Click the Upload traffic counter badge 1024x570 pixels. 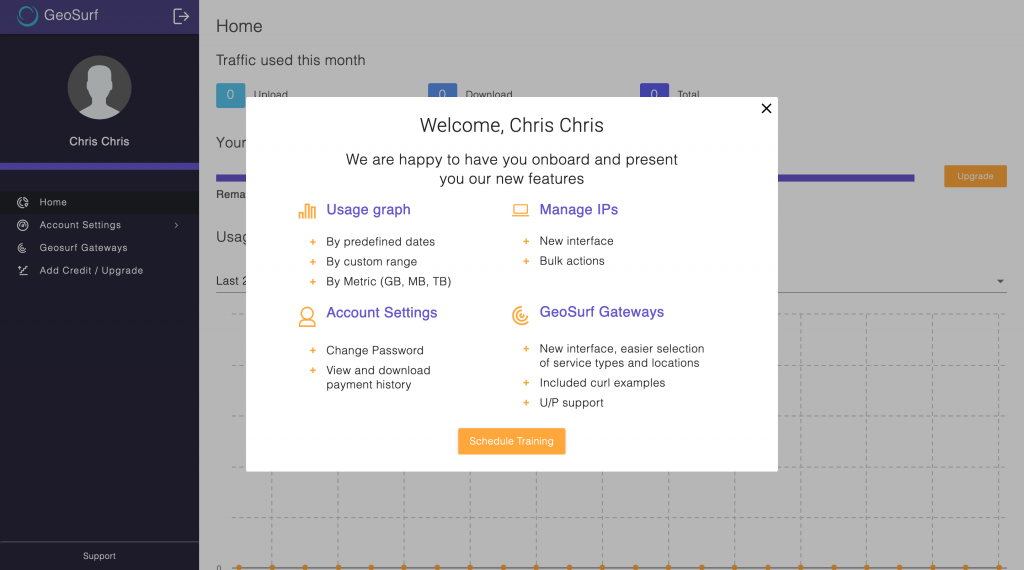[231, 95]
